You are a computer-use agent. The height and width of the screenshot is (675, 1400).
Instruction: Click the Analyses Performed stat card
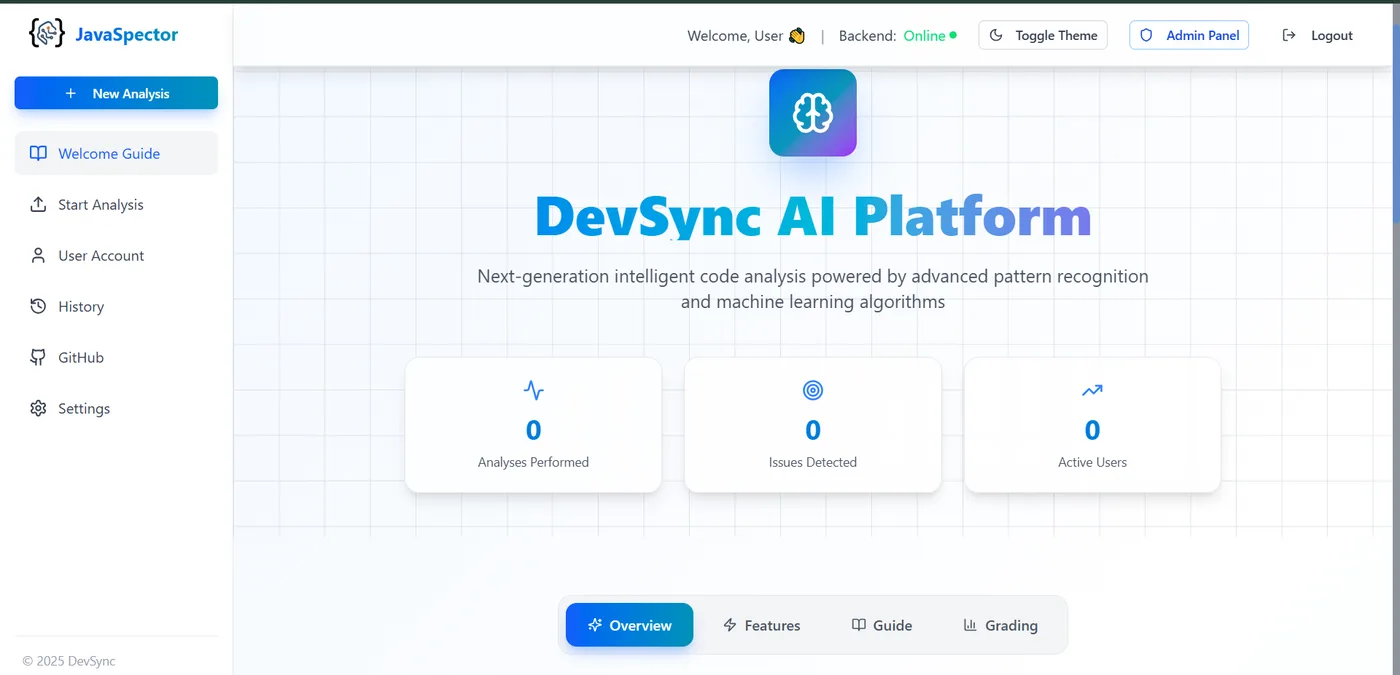[x=533, y=425]
